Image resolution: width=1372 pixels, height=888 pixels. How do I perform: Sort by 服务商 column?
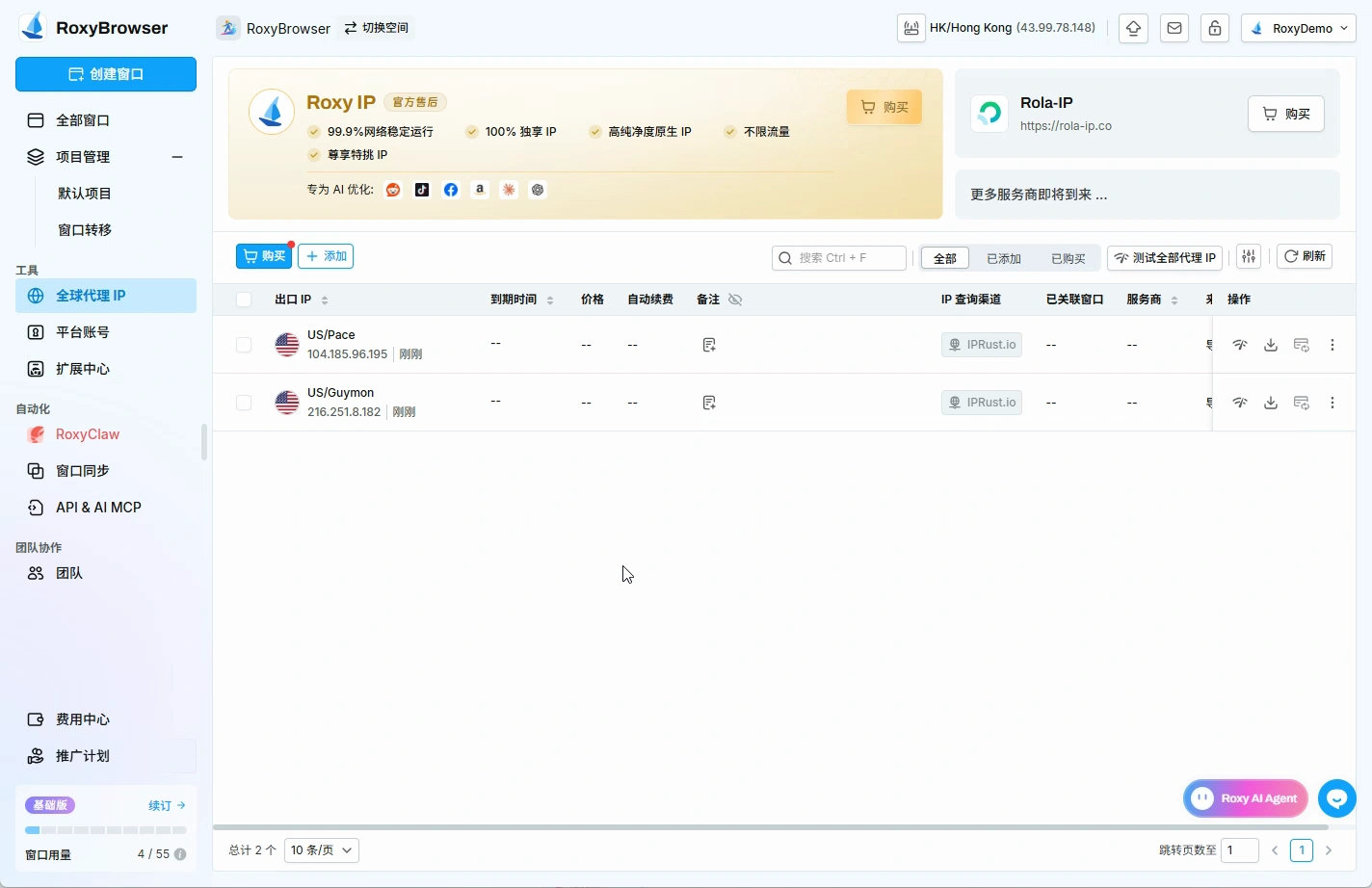pyautogui.click(x=1174, y=300)
